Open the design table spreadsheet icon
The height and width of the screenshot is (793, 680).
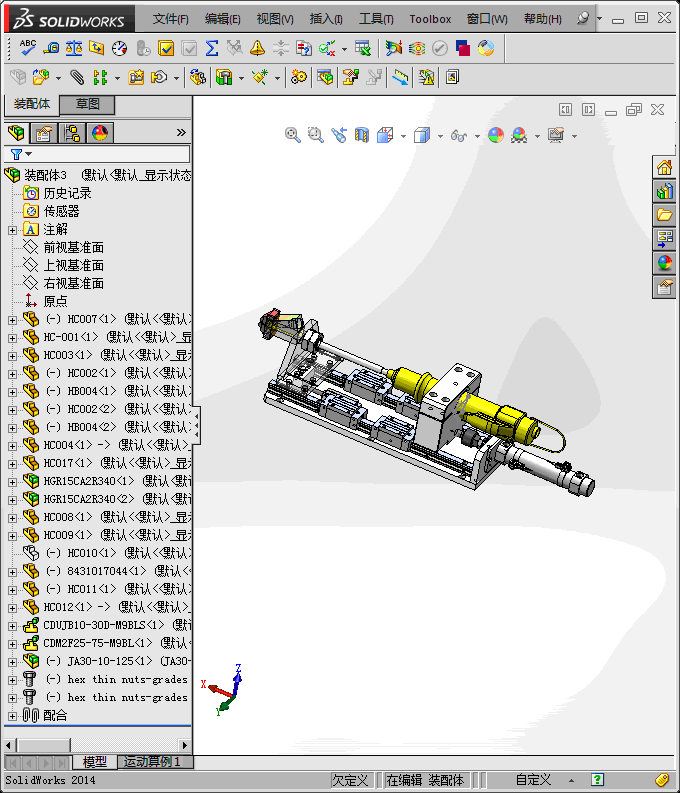click(x=362, y=48)
